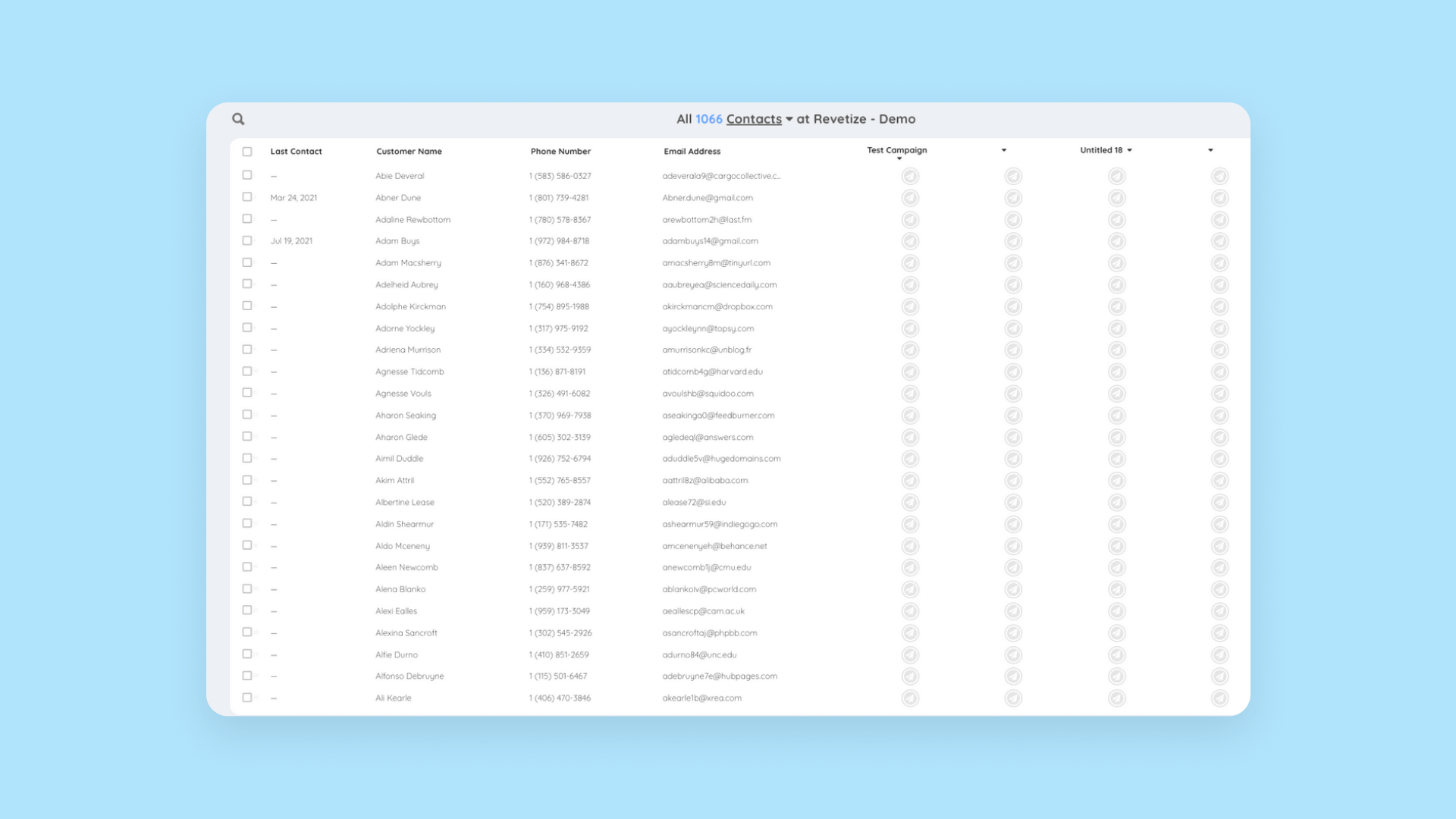Click the fourth column icon for Adaline Rewbottom
The height and width of the screenshot is (819, 1456).
1220,219
